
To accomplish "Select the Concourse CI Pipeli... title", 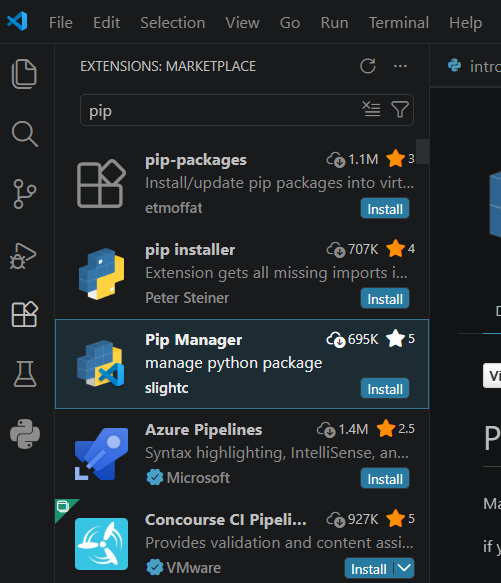I will click(226, 520).
